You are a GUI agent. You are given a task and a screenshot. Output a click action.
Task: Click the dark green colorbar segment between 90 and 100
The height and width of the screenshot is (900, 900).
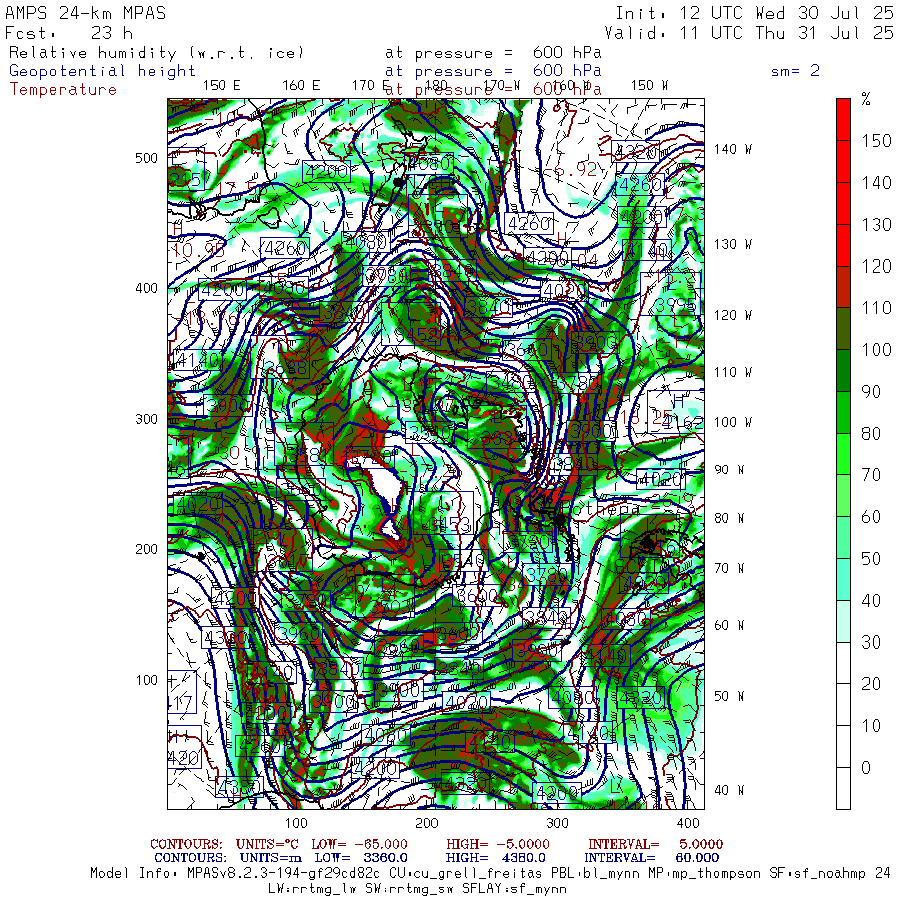pyautogui.click(x=843, y=370)
